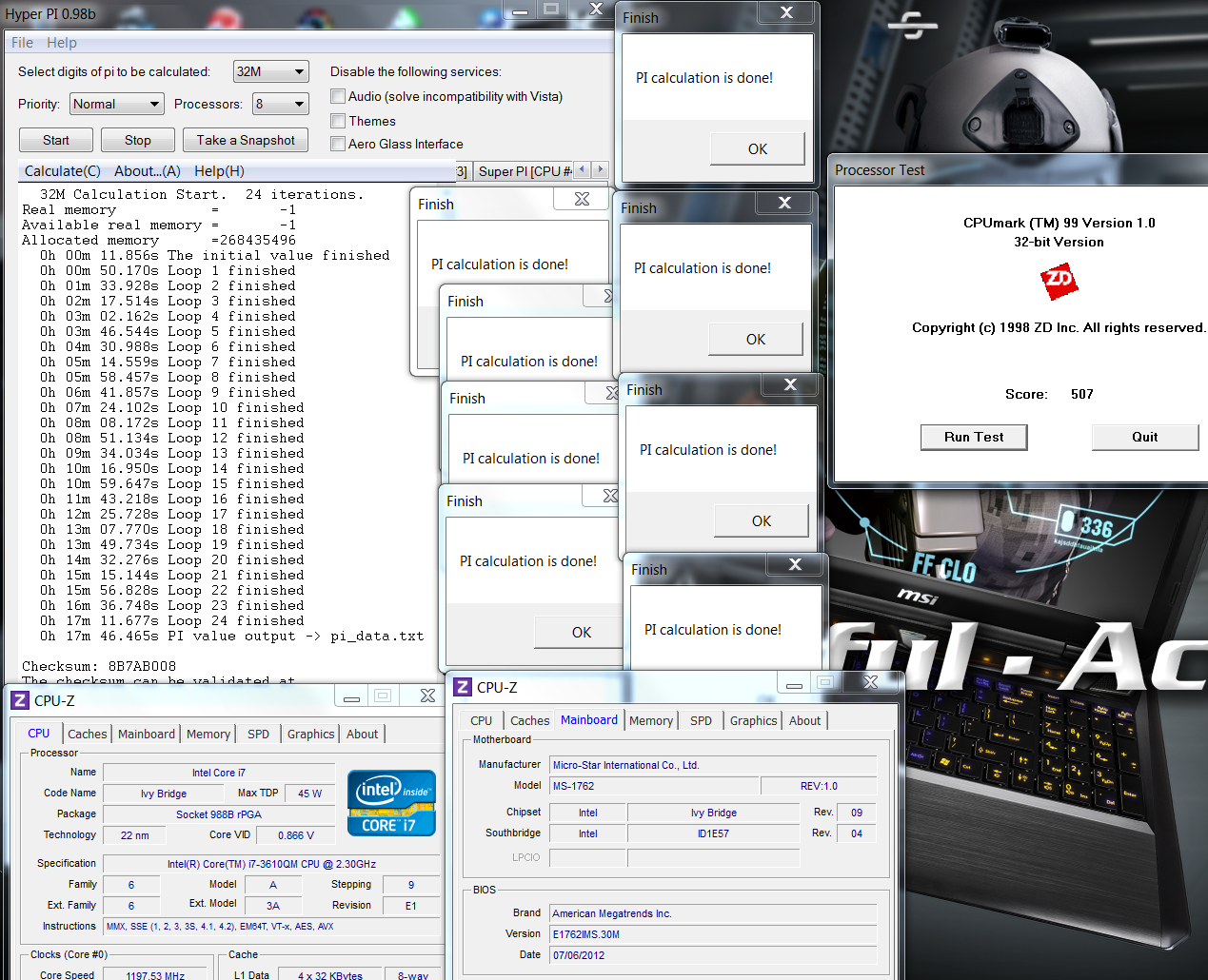Check the Aero Glass Interface option
Image resolution: width=1208 pixels, height=980 pixels.
tap(338, 144)
